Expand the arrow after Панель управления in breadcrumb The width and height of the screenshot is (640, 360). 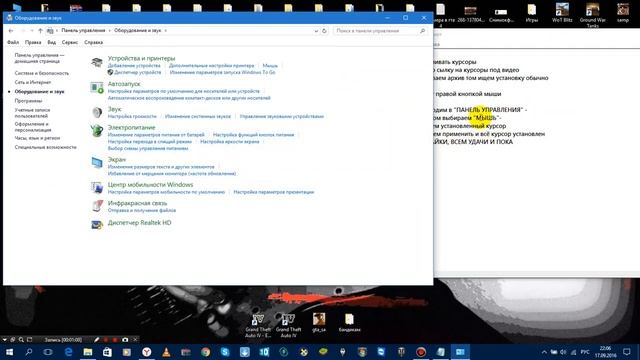pyautogui.click(x=109, y=31)
